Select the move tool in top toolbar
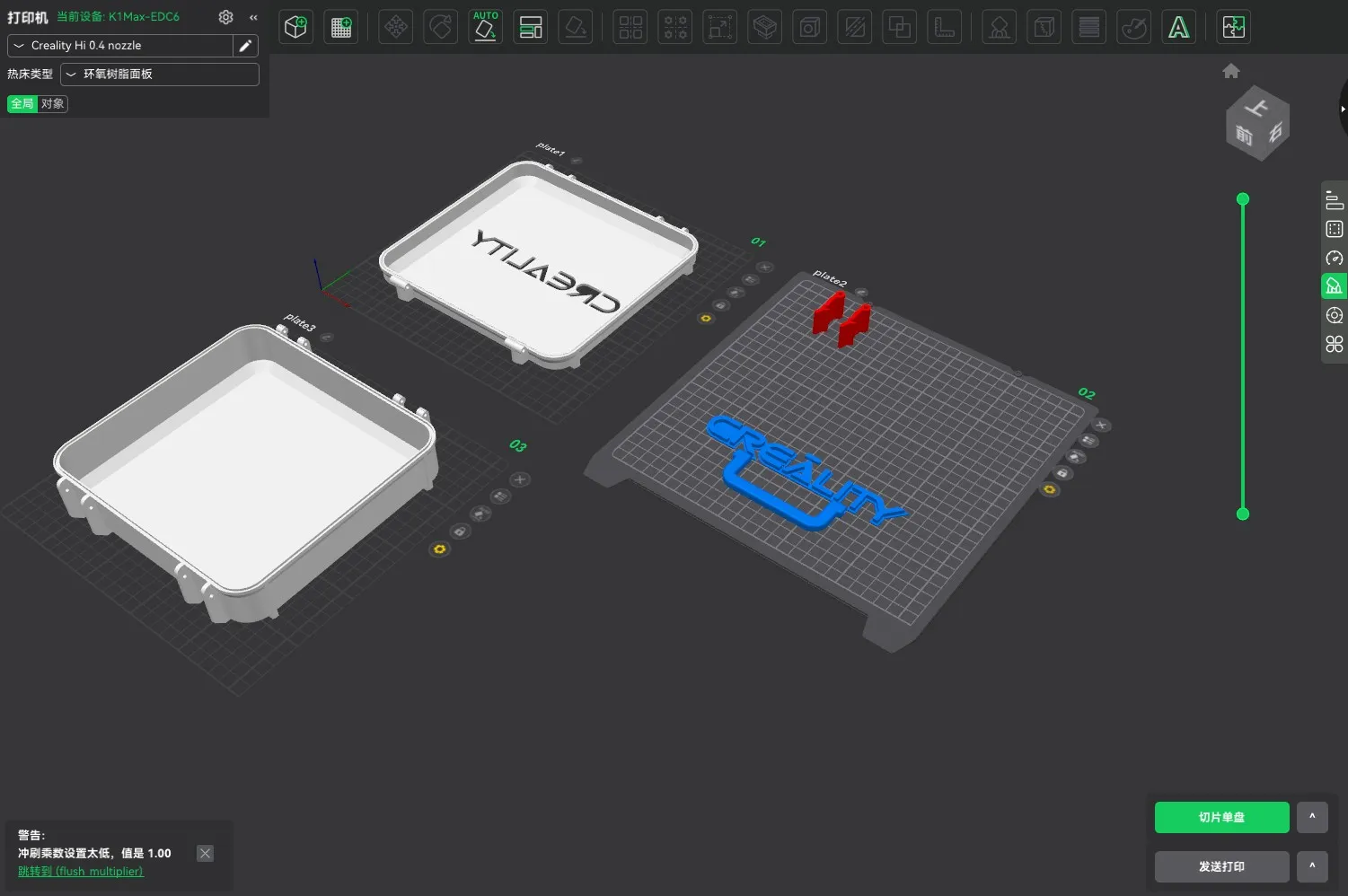 tap(395, 27)
